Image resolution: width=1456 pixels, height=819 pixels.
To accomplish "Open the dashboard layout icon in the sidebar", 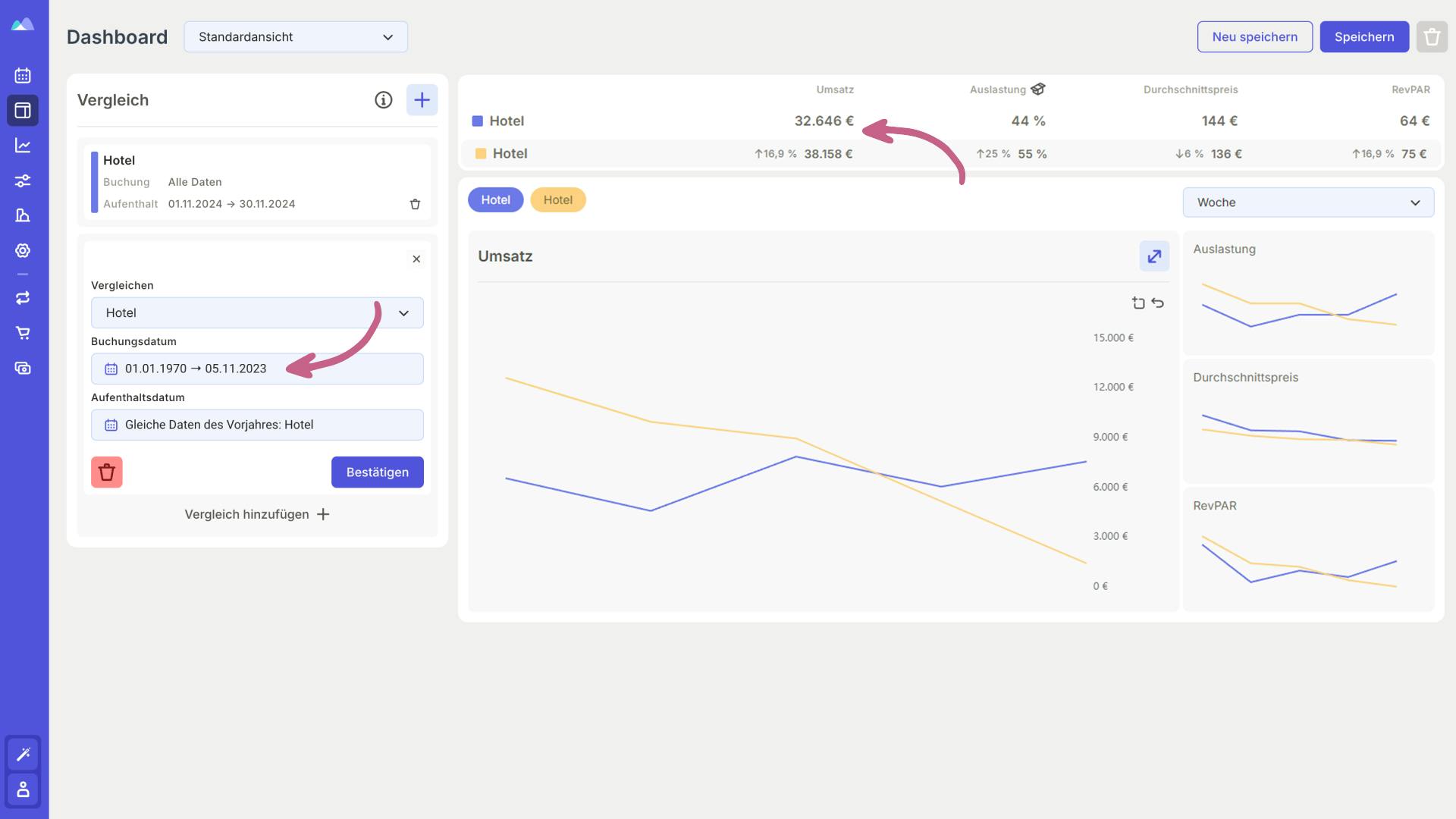I will (x=23, y=110).
